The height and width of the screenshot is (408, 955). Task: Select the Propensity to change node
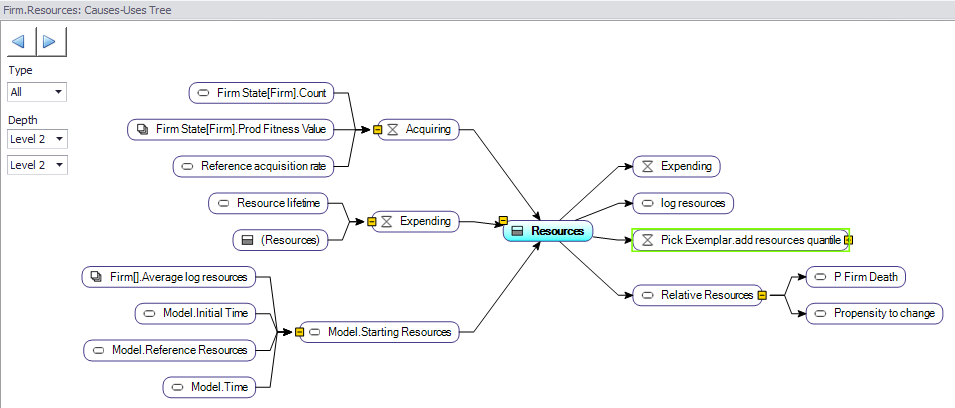click(874, 313)
